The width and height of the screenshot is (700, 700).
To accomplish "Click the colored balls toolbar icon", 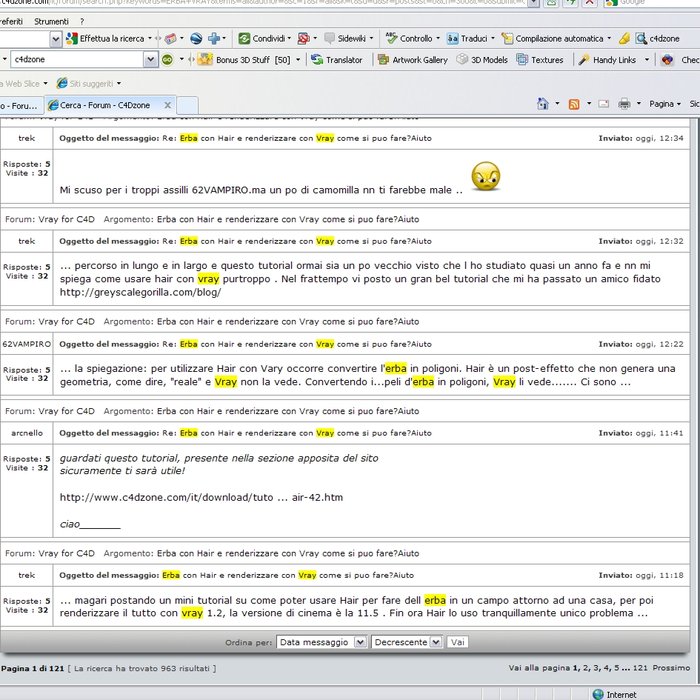I will tap(667, 59).
